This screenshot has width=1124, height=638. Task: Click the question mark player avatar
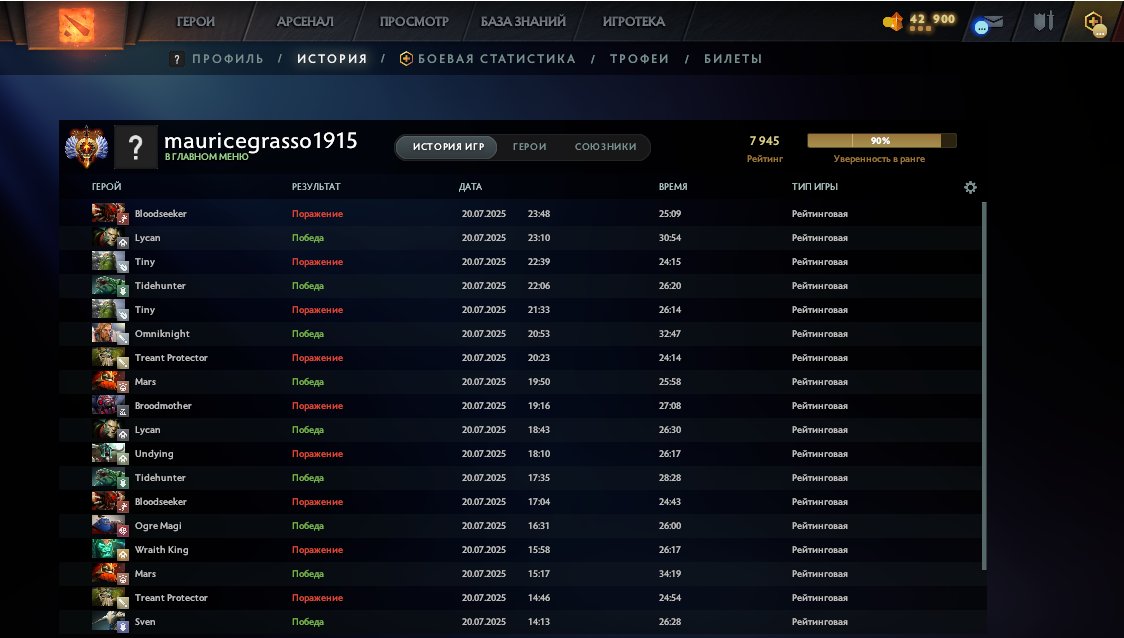[x=135, y=148]
